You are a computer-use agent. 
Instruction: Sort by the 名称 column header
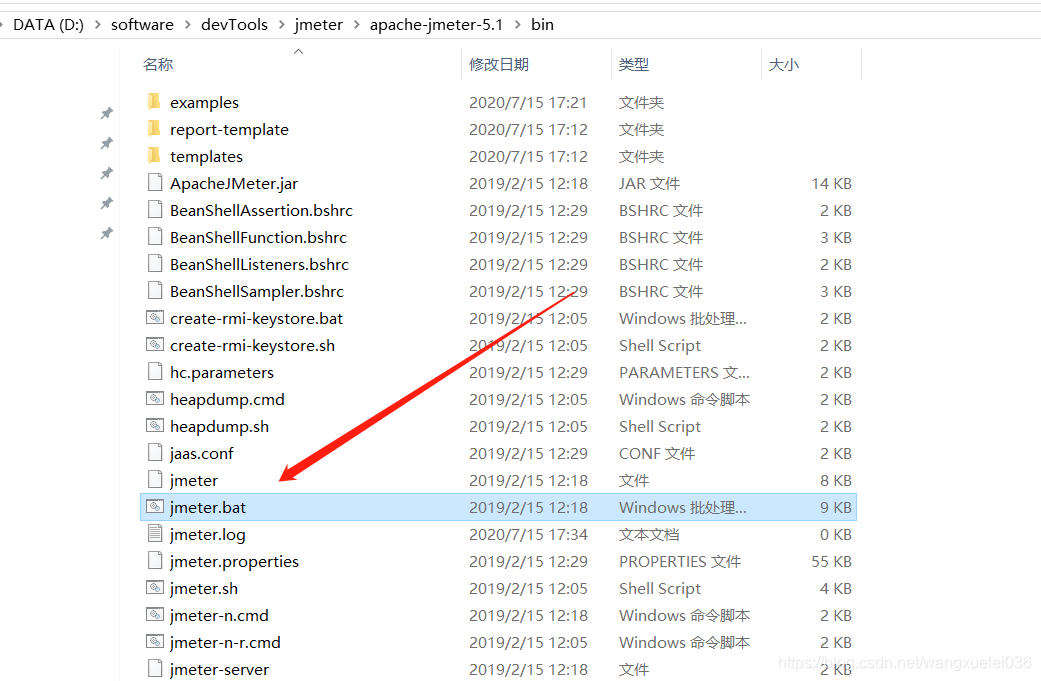point(158,64)
